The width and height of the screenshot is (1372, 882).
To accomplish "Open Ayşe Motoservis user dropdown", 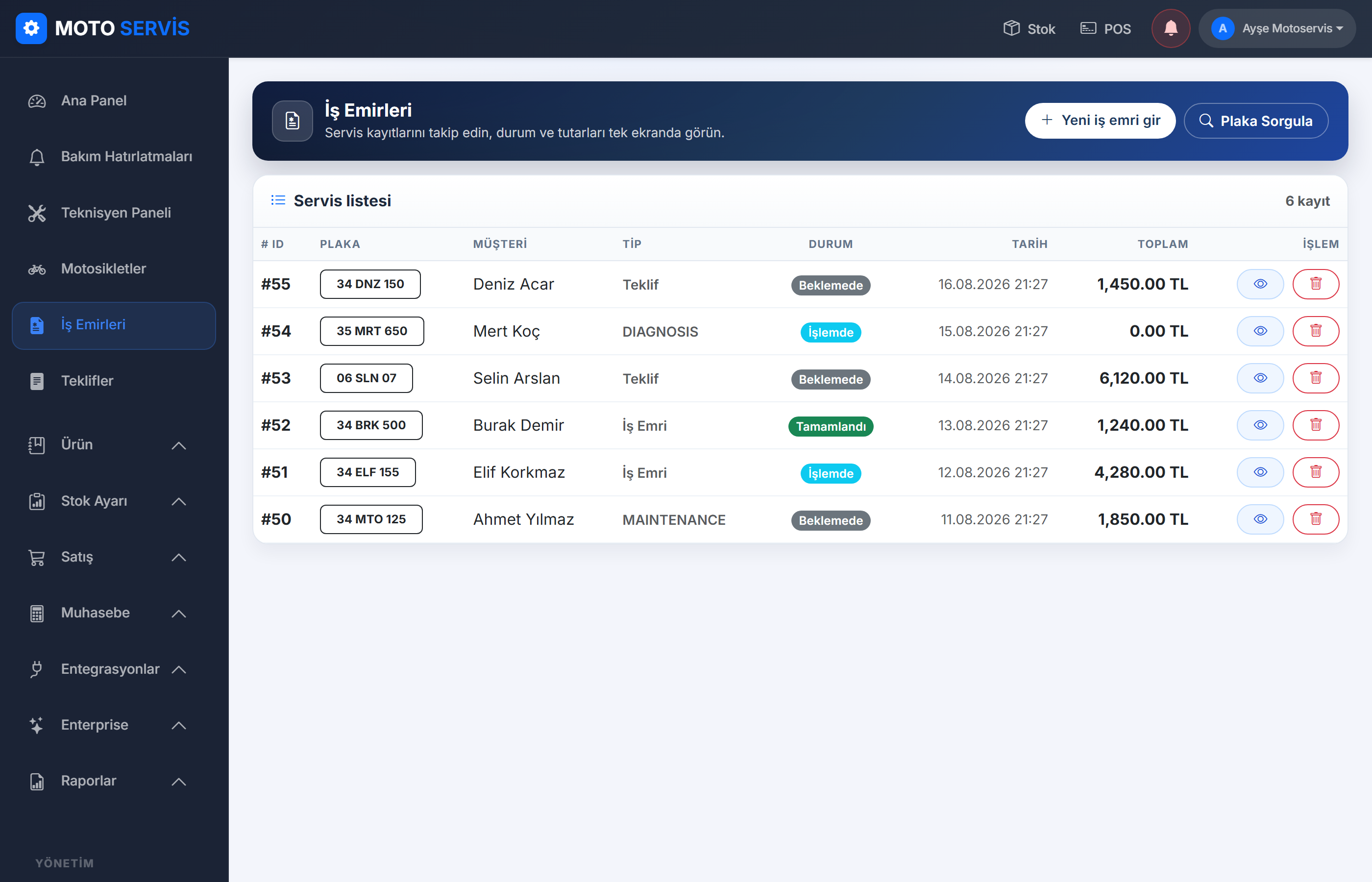I will 1277,28.
